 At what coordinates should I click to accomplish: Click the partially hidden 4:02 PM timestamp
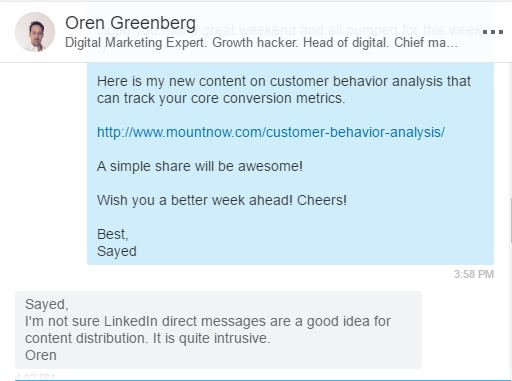click(x=35, y=377)
